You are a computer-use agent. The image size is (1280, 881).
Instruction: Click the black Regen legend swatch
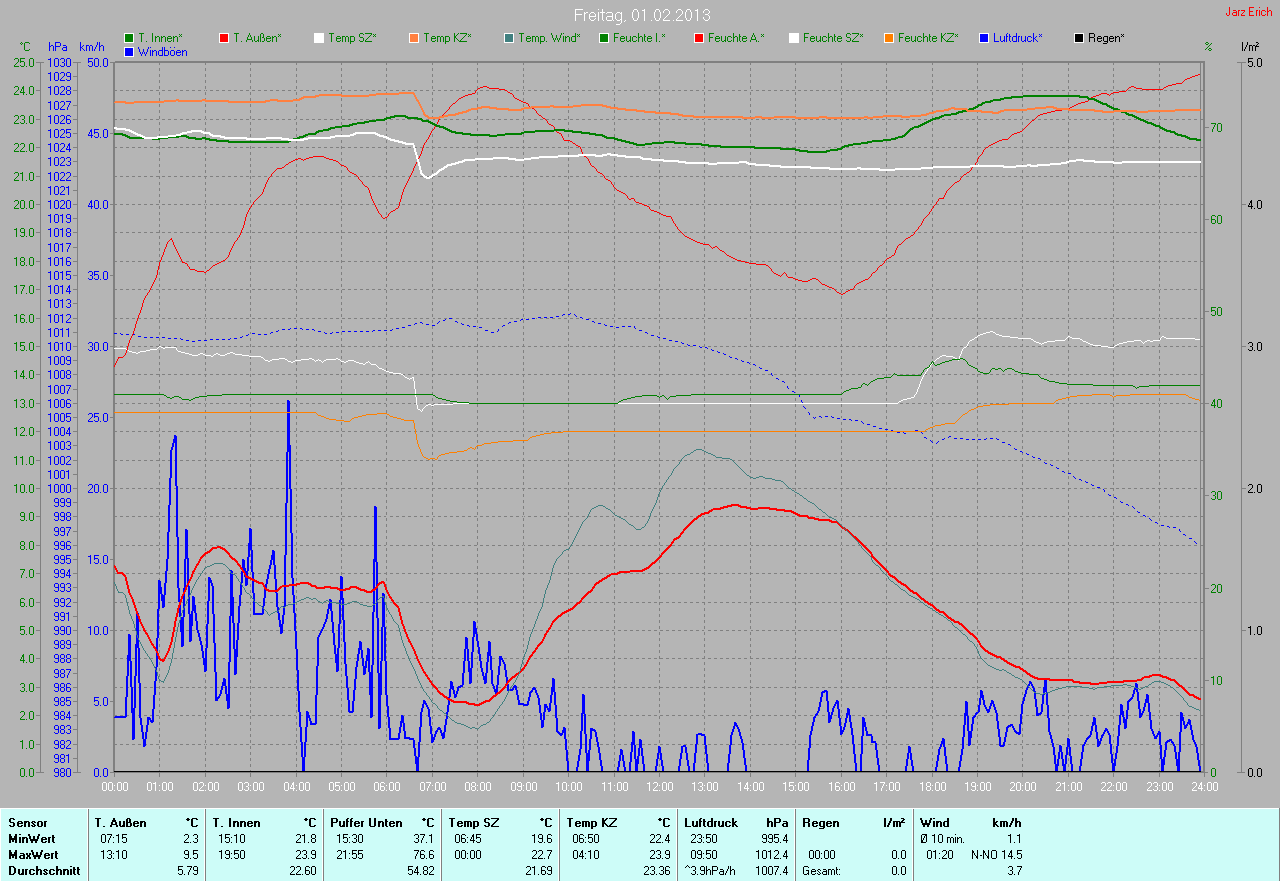(1079, 38)
